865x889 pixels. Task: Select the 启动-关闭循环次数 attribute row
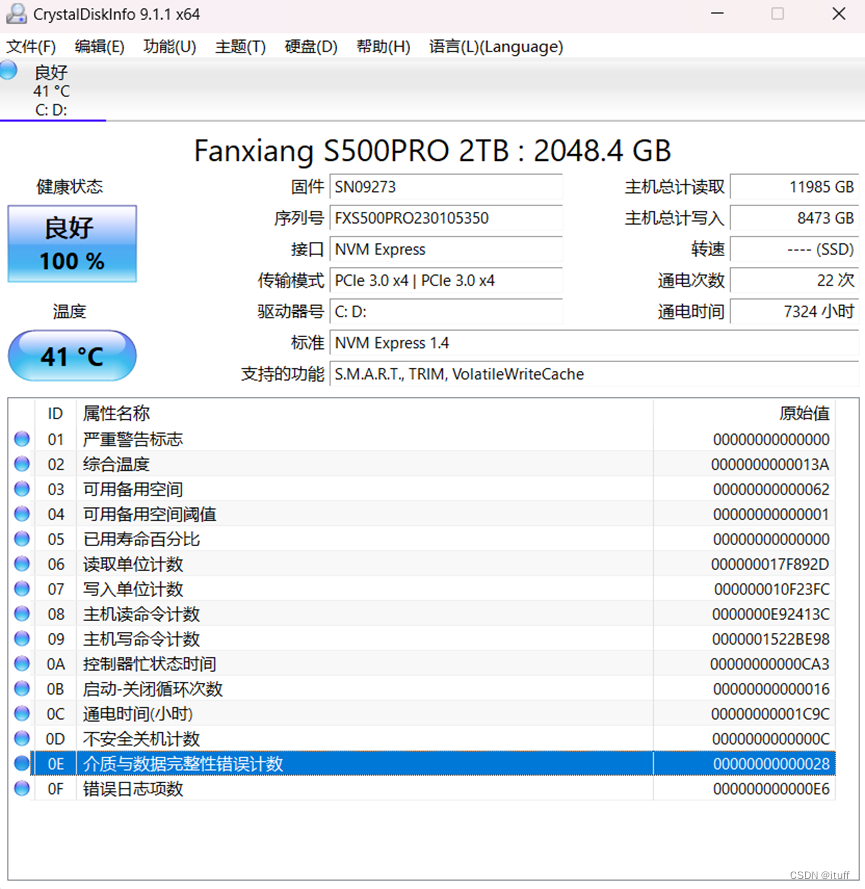(x=422, y=688)
